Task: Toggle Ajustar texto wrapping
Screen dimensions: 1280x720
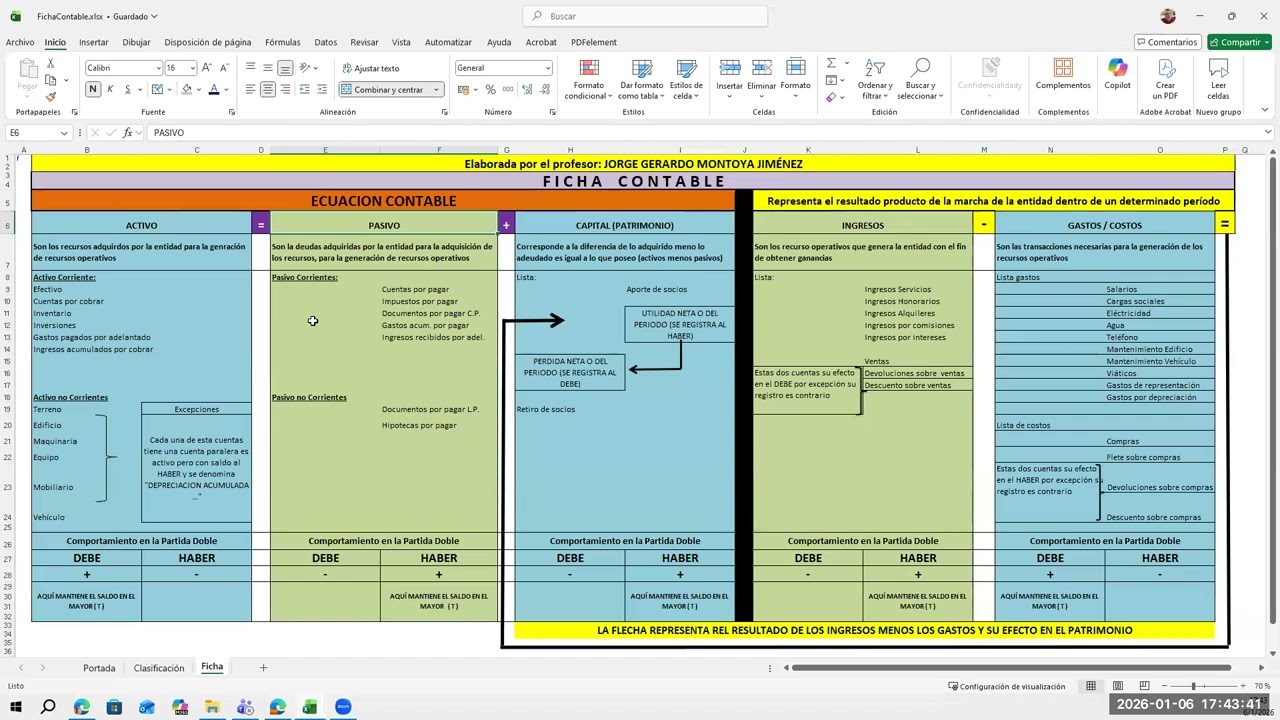Action: (370, 68)
